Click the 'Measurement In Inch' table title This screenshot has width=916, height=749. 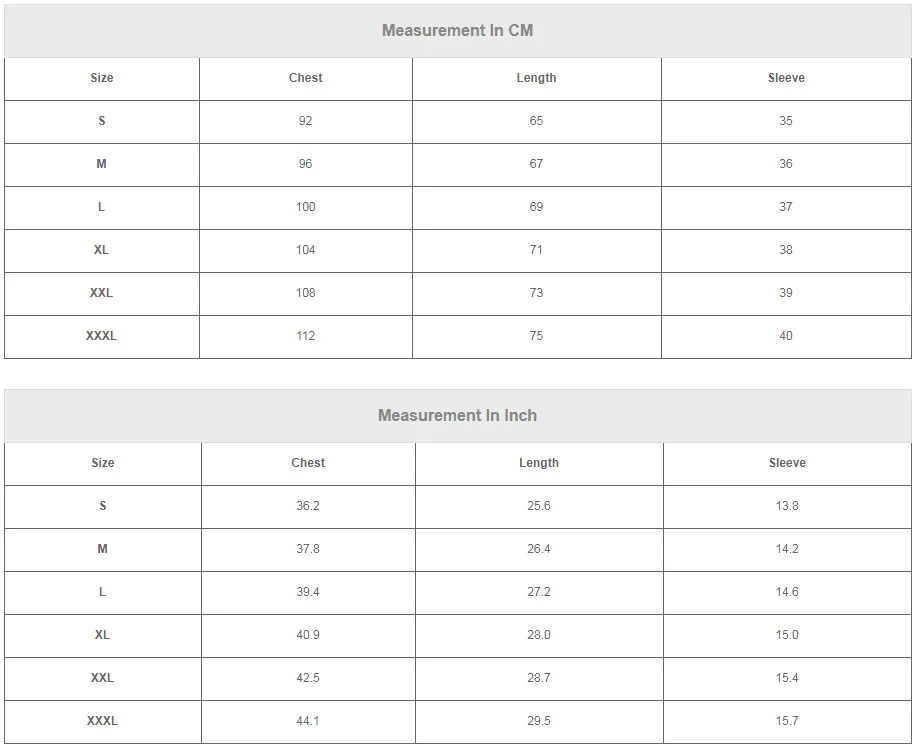[457, 415]
